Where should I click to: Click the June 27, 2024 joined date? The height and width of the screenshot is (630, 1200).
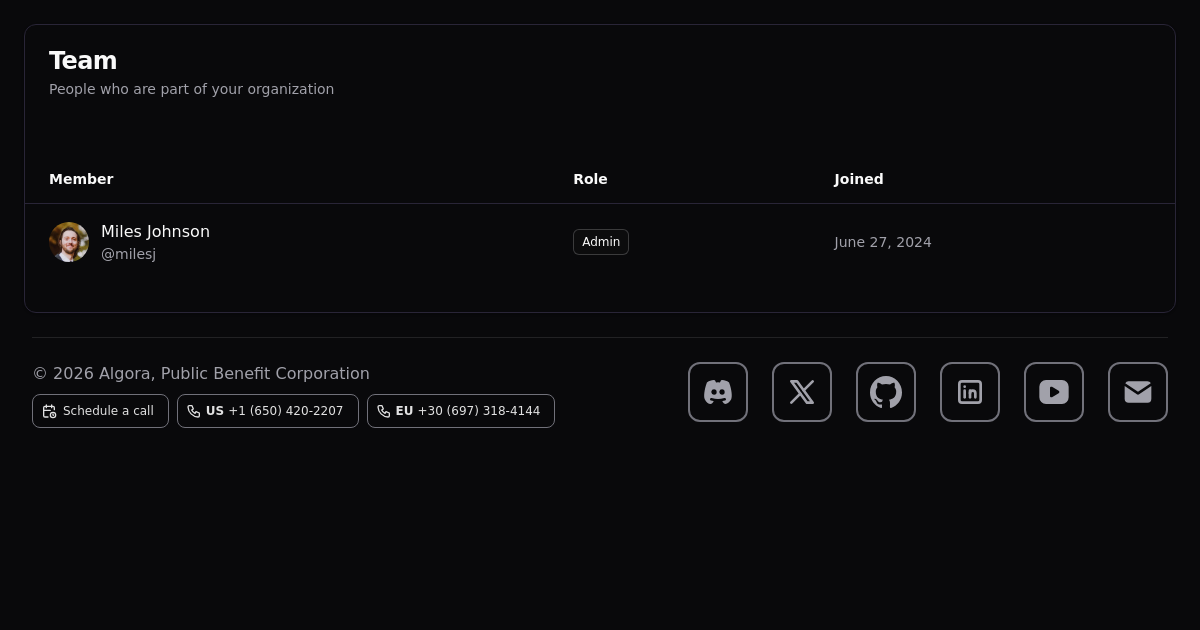click(882, 242)
